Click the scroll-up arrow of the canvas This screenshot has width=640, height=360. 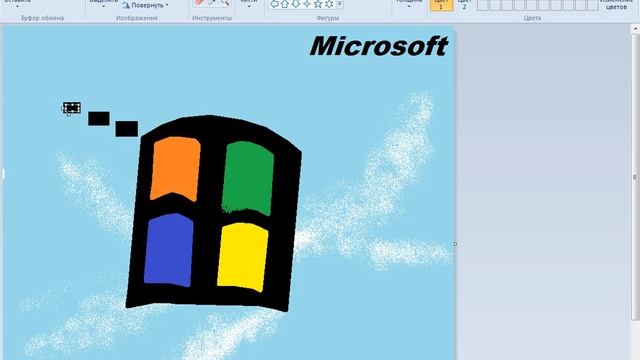pyautogui.click(x=635, y=29)
